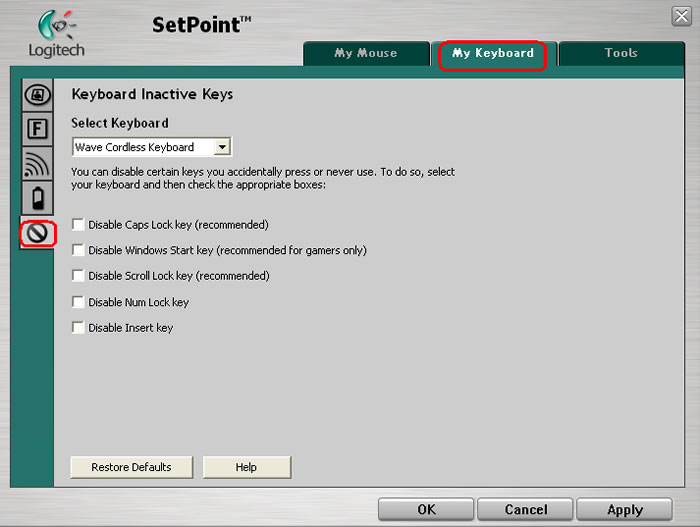Open the Help button
The width and height of the screenshot is (700, 527).
click(246, 467)
